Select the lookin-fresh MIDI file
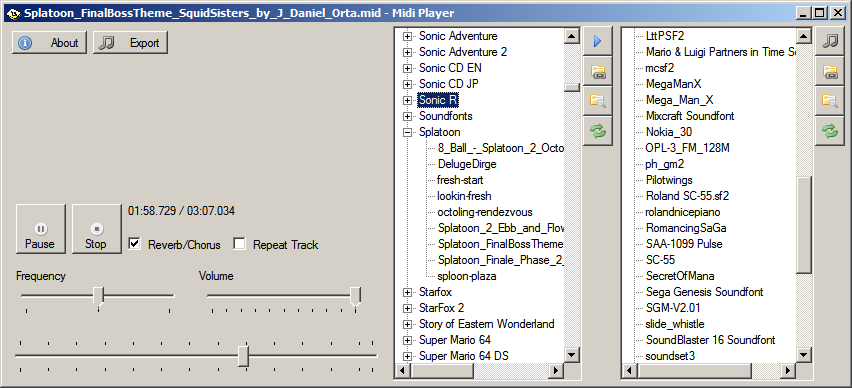The image size is (852, 388). coord(465,196)
